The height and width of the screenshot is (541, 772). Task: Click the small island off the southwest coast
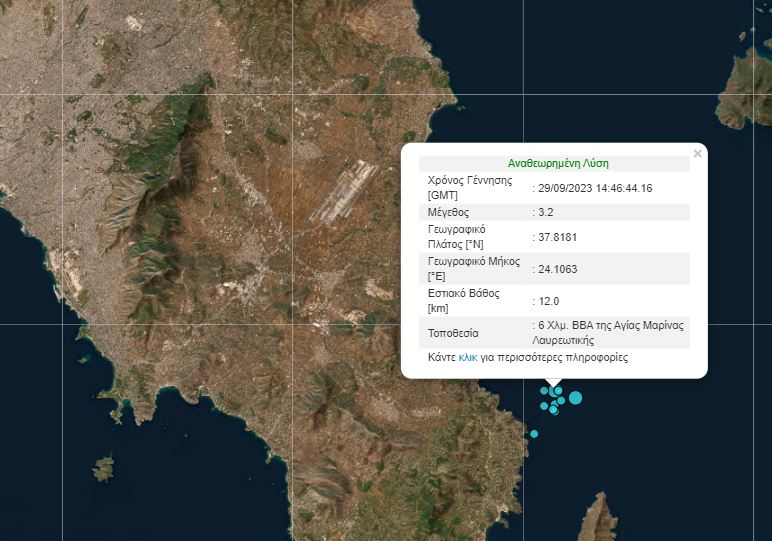tap(102, 468)
